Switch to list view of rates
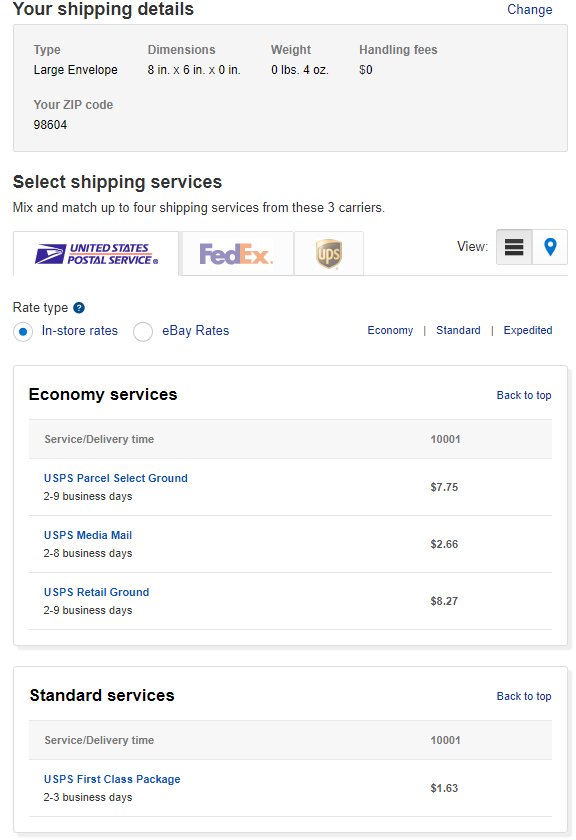576x840 pixels. pos(513,246)
